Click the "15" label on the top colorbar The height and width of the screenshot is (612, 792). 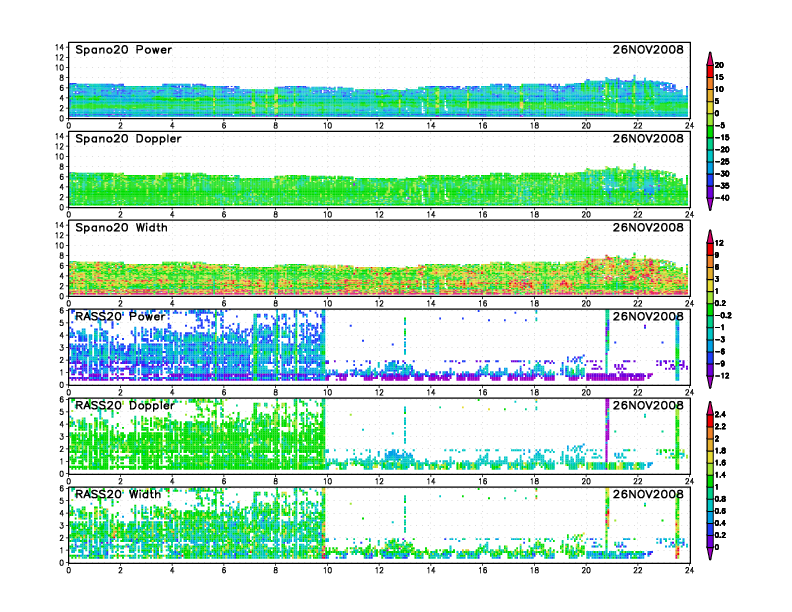[x=719, y=77]
